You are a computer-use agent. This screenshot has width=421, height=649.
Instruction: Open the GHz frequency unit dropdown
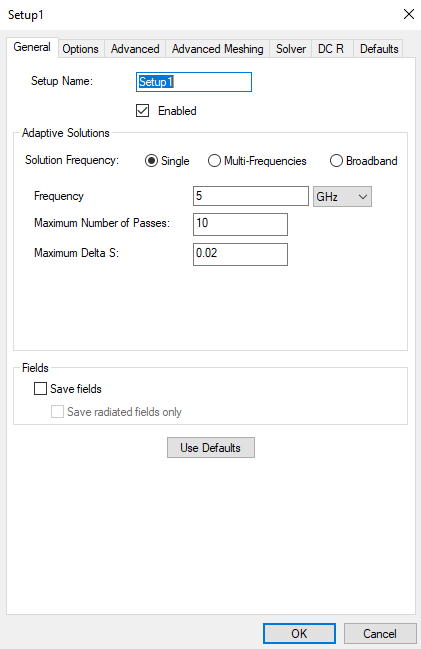coord(342,196)
